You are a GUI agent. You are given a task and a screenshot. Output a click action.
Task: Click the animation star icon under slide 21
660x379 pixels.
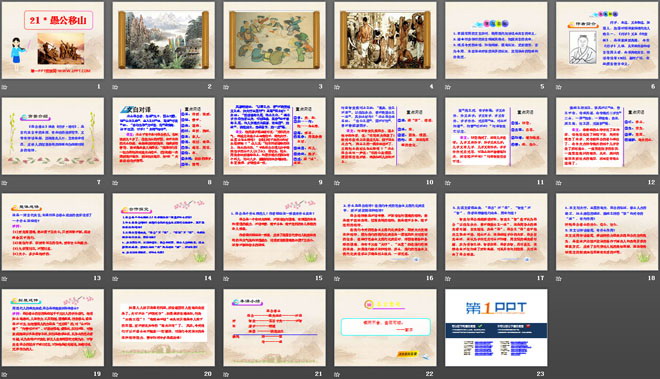click(226, 374)
